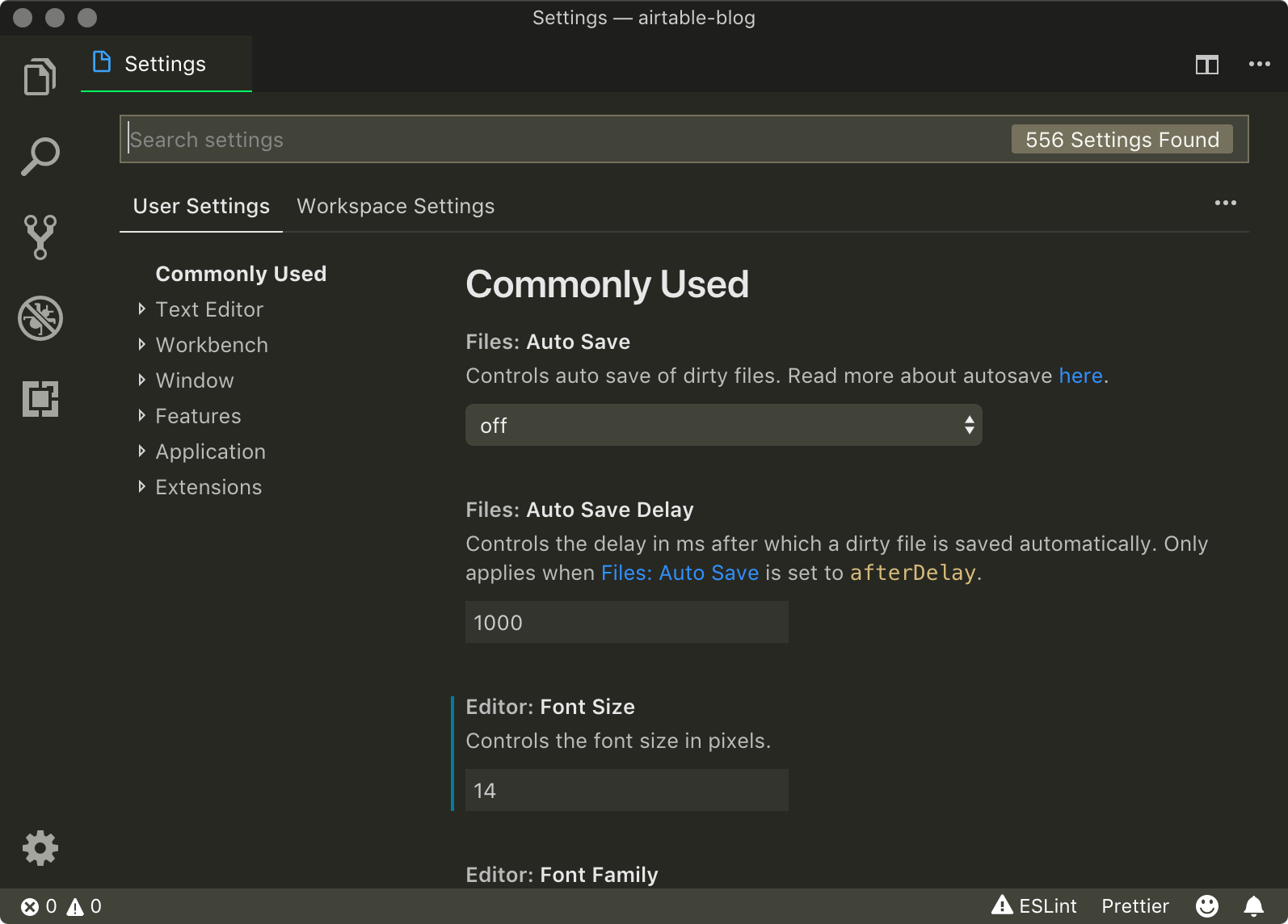Click the Search settings field

tap(566, 140)
